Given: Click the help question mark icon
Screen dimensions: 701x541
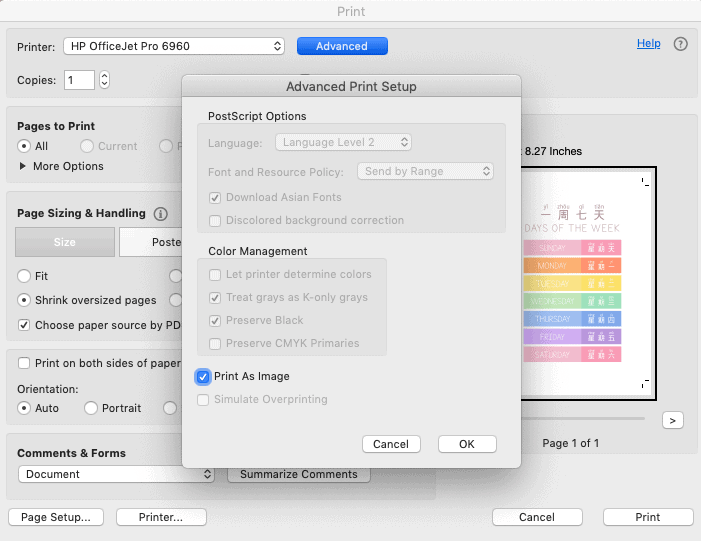Looking at the screenshot, I should click(681, 45).
